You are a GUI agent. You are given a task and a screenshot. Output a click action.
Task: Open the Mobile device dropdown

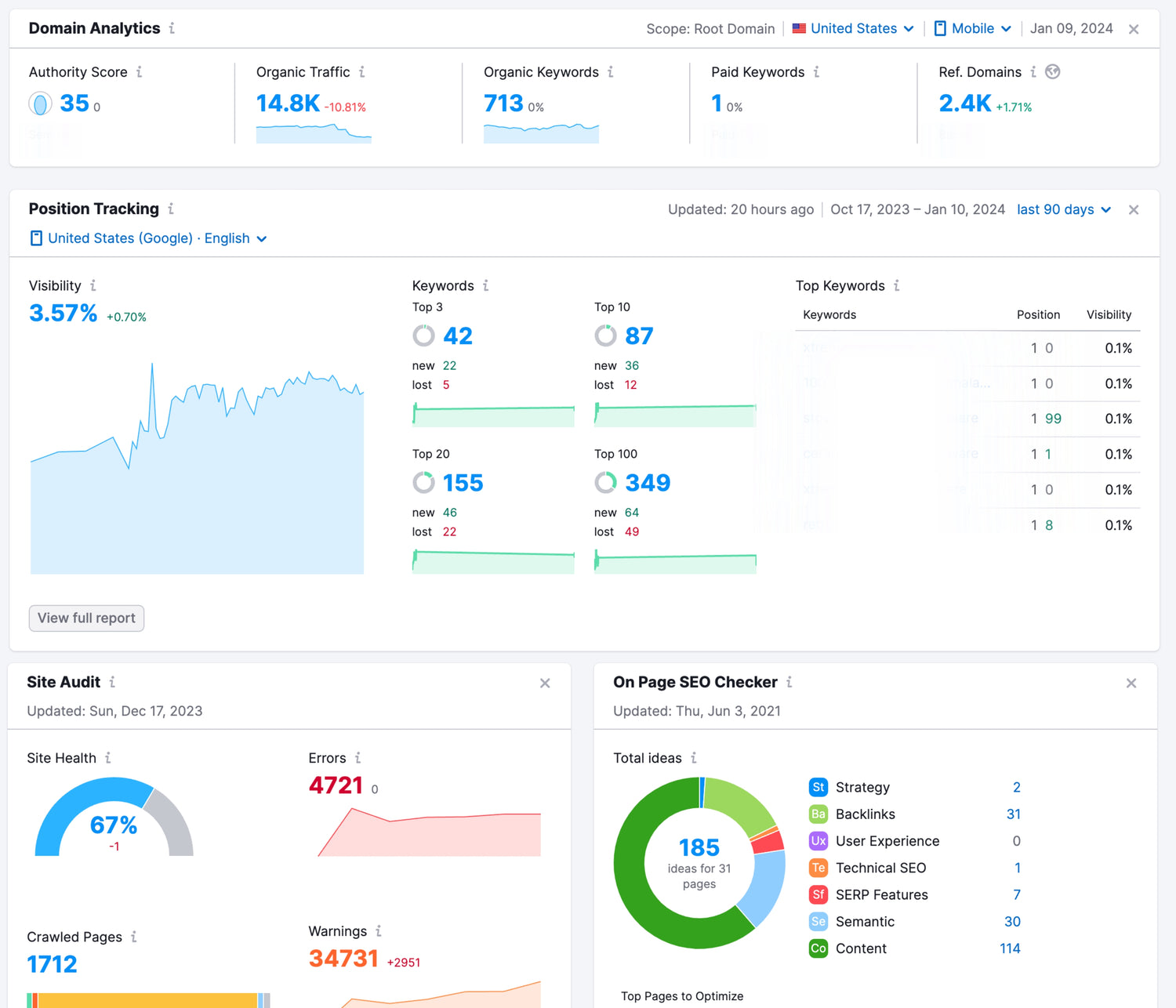[x=972, y=29]
